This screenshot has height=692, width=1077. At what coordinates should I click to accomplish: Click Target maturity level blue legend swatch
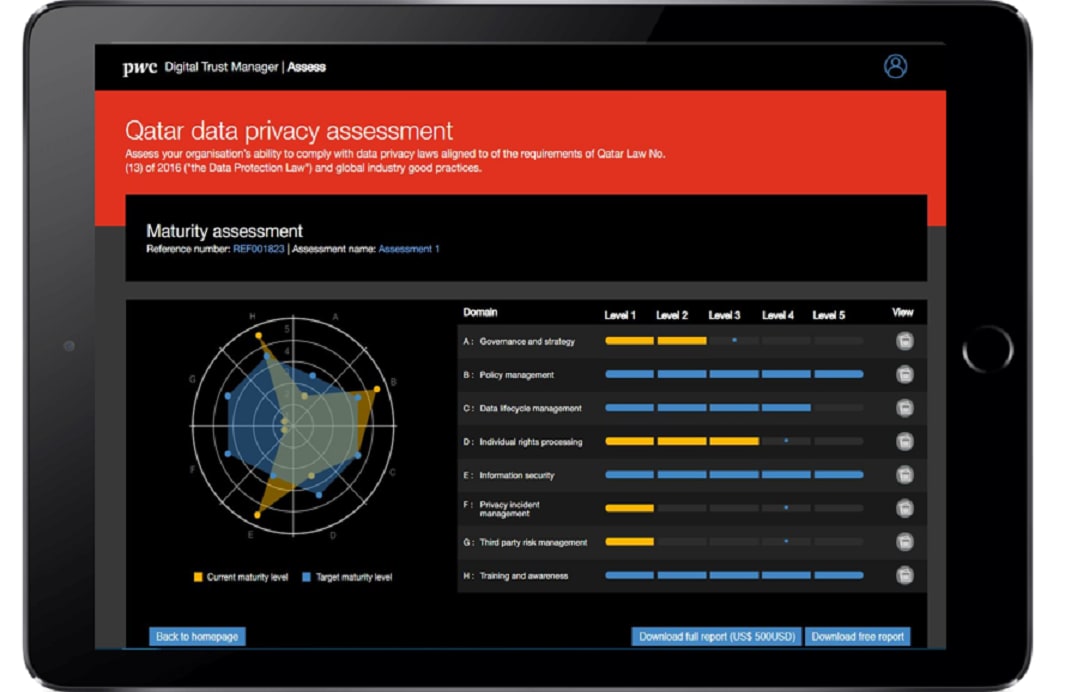tap(307, 577)
